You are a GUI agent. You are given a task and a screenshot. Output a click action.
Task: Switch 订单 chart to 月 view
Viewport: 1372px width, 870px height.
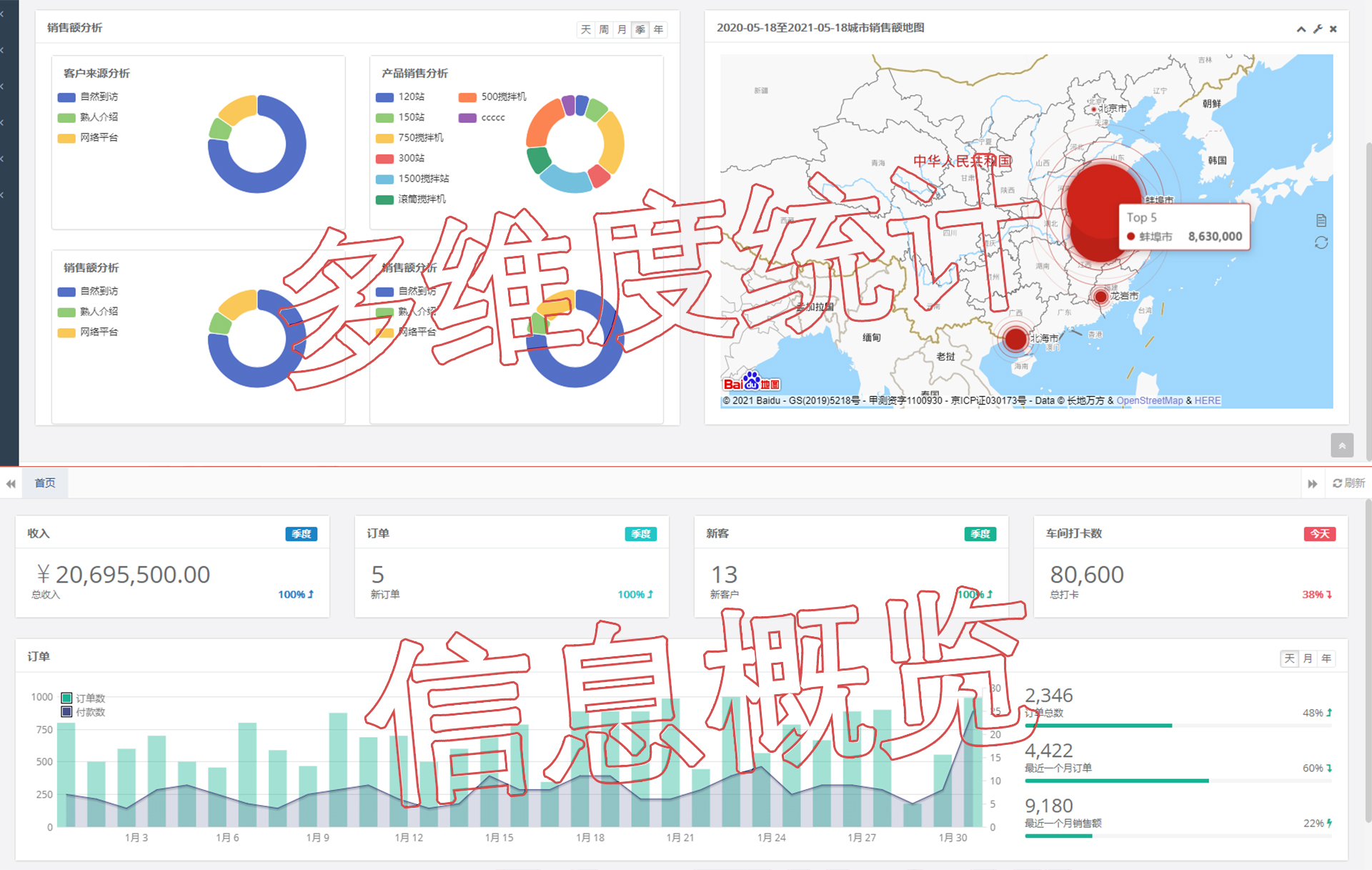[1308, 658]
